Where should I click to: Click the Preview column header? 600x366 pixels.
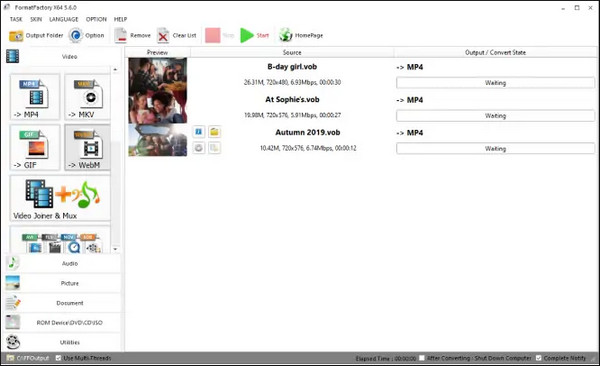click(x=157, y=52)
